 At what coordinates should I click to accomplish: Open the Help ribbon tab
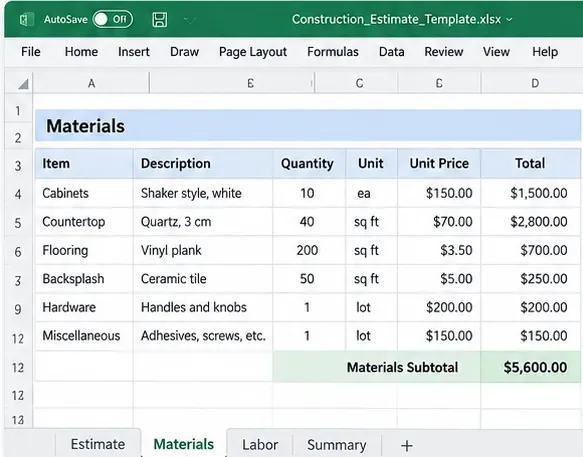(x=545, y=52)
